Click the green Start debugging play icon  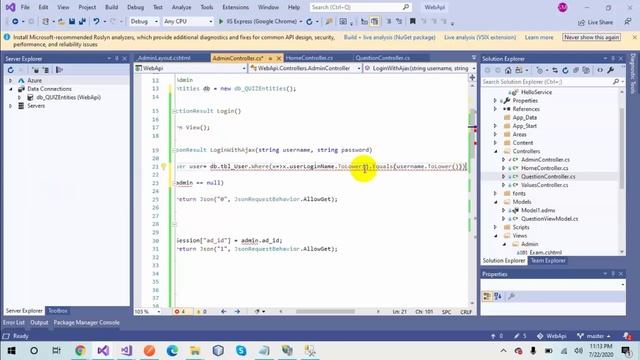point(221,22)
